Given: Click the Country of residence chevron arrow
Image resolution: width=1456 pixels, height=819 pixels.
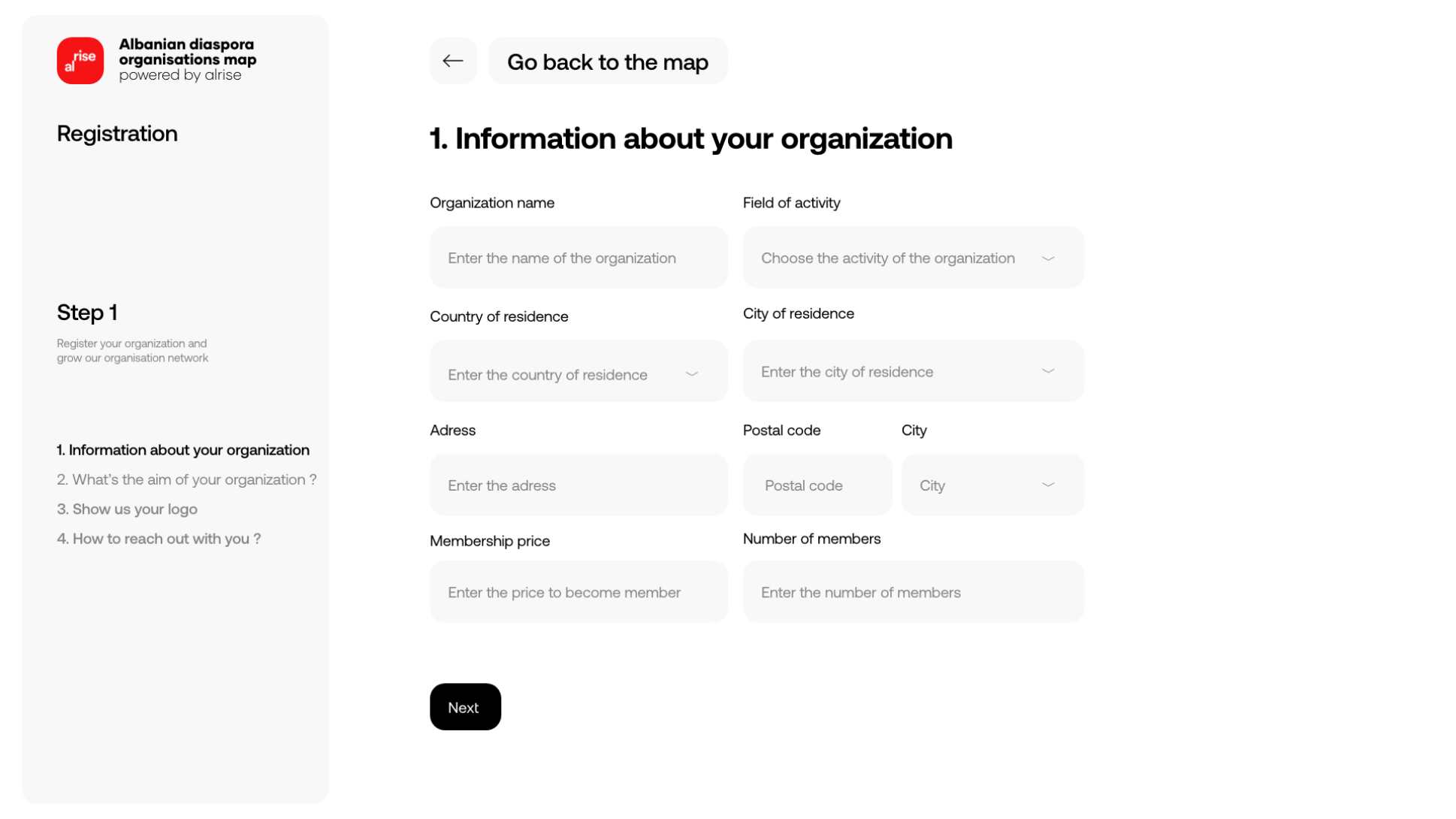Looking at the screenshot, I should pyautogui.click(x=691, y=374).
